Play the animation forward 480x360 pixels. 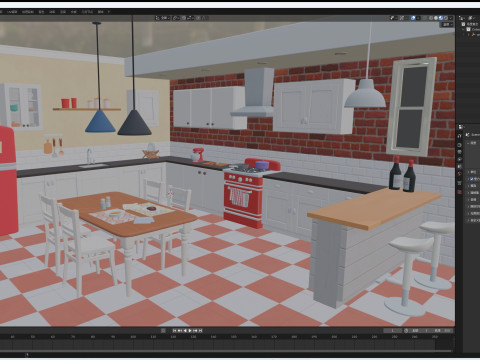pos(190,331)
